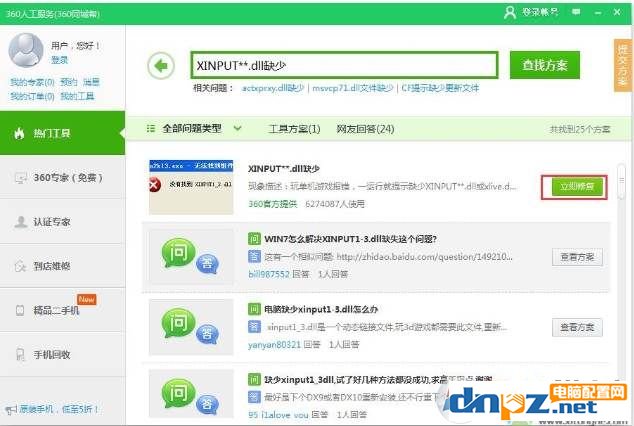Image resolution: width=634 pixels, height=426 pixels.
Task: Click the monitor icon beside 360专家
Action: (20, 177)
